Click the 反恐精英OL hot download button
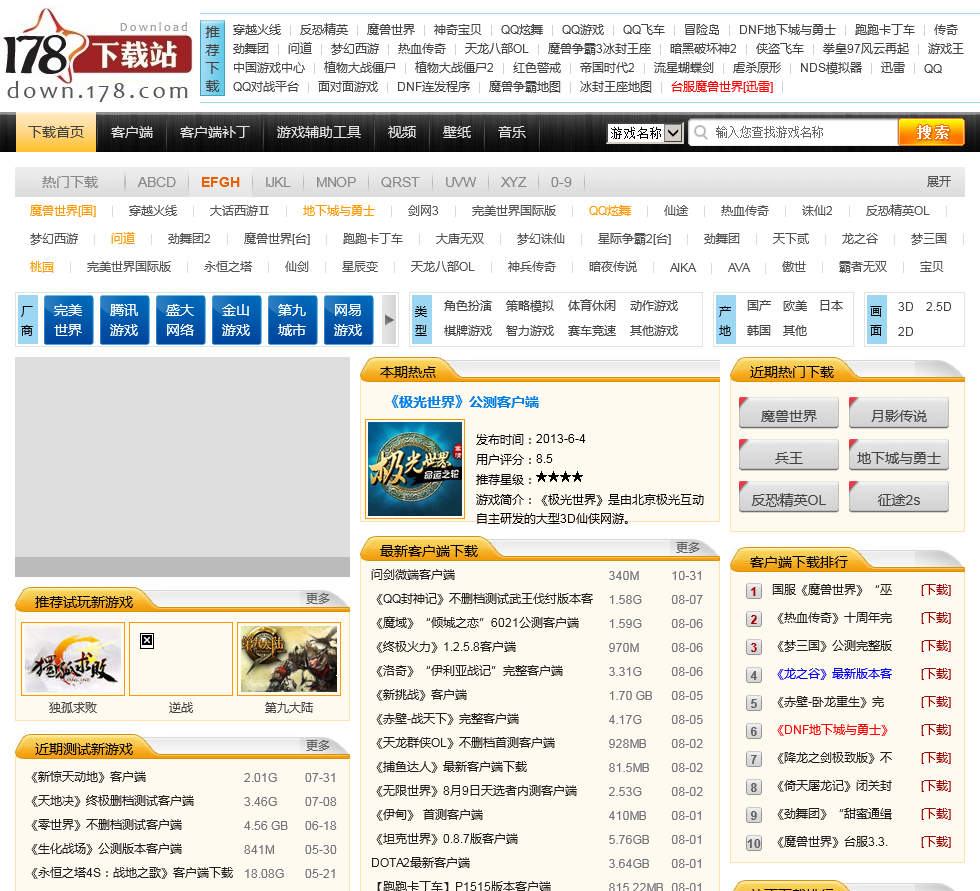The image size is (980, 891). coord(789,498)
